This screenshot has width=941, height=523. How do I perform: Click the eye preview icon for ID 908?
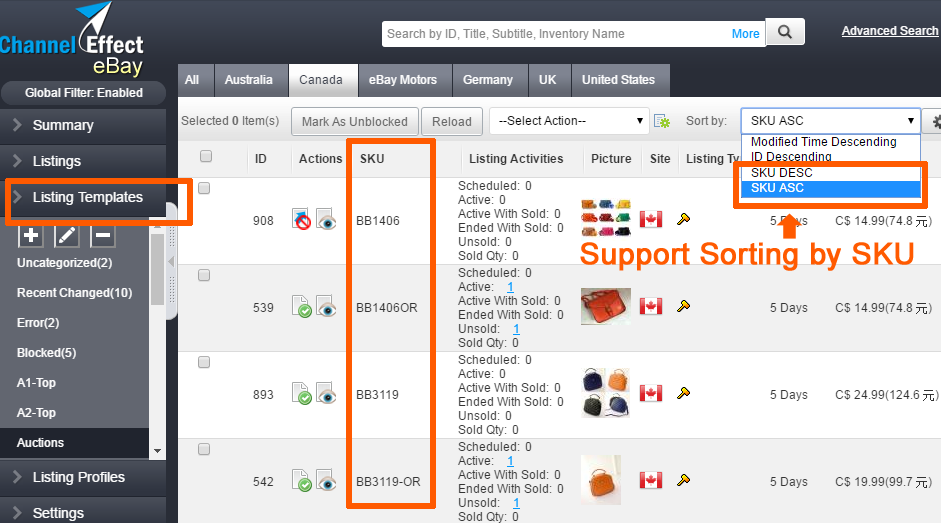(x=326, y=219)
